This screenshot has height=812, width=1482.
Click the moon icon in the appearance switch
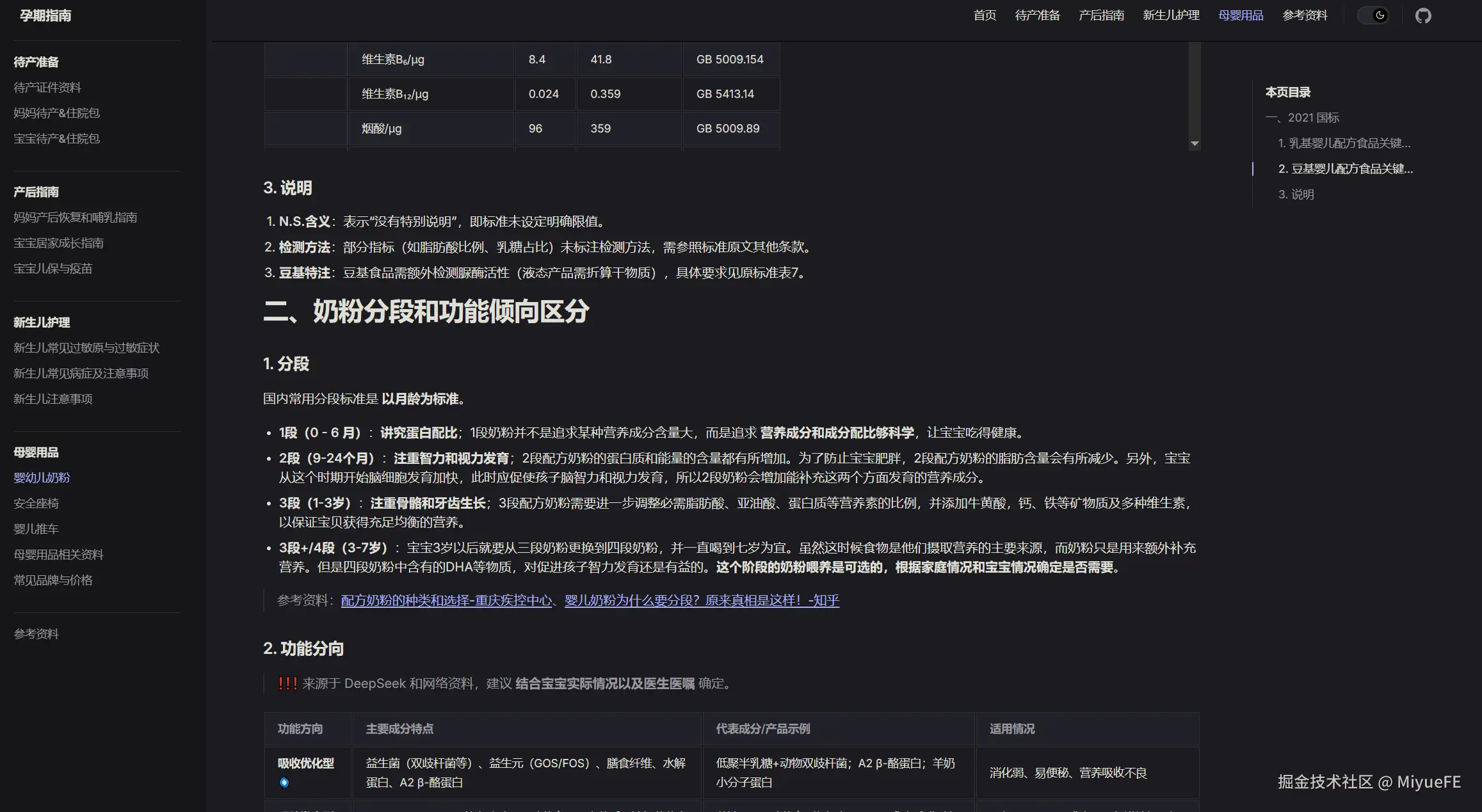1379,15
